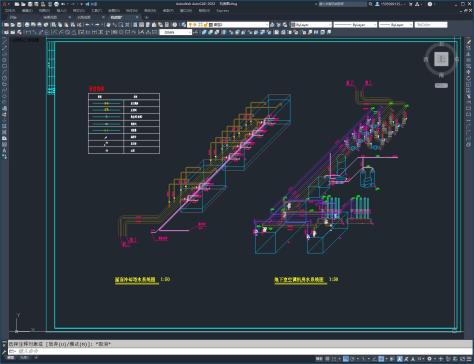The image size is (474, 364).
Task: Toggle annotation autoscale in status bar
Action: click(x=406, y=359)
